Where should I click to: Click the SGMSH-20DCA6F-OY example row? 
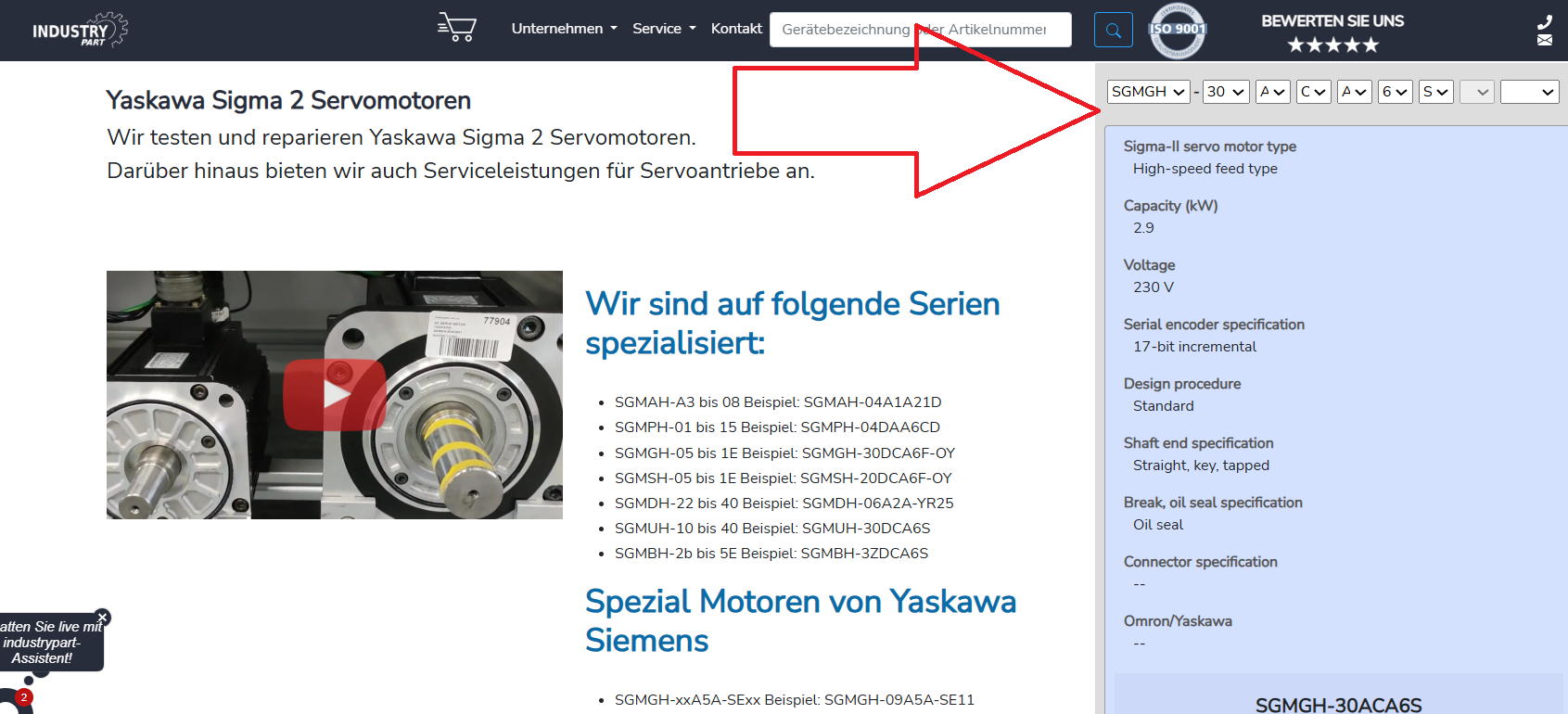[784, 478]
